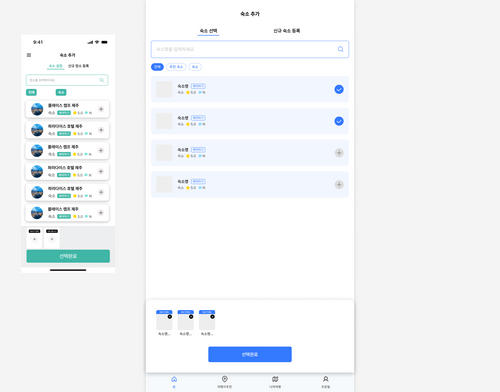This screenshot has height=392, width=500.
Task: Switch to underlined green tab in phone mockup
Action: 56,66
